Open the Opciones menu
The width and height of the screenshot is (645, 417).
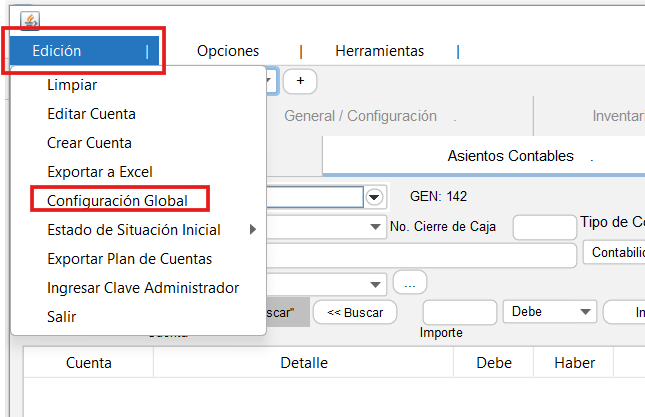[x=228, y=51]
